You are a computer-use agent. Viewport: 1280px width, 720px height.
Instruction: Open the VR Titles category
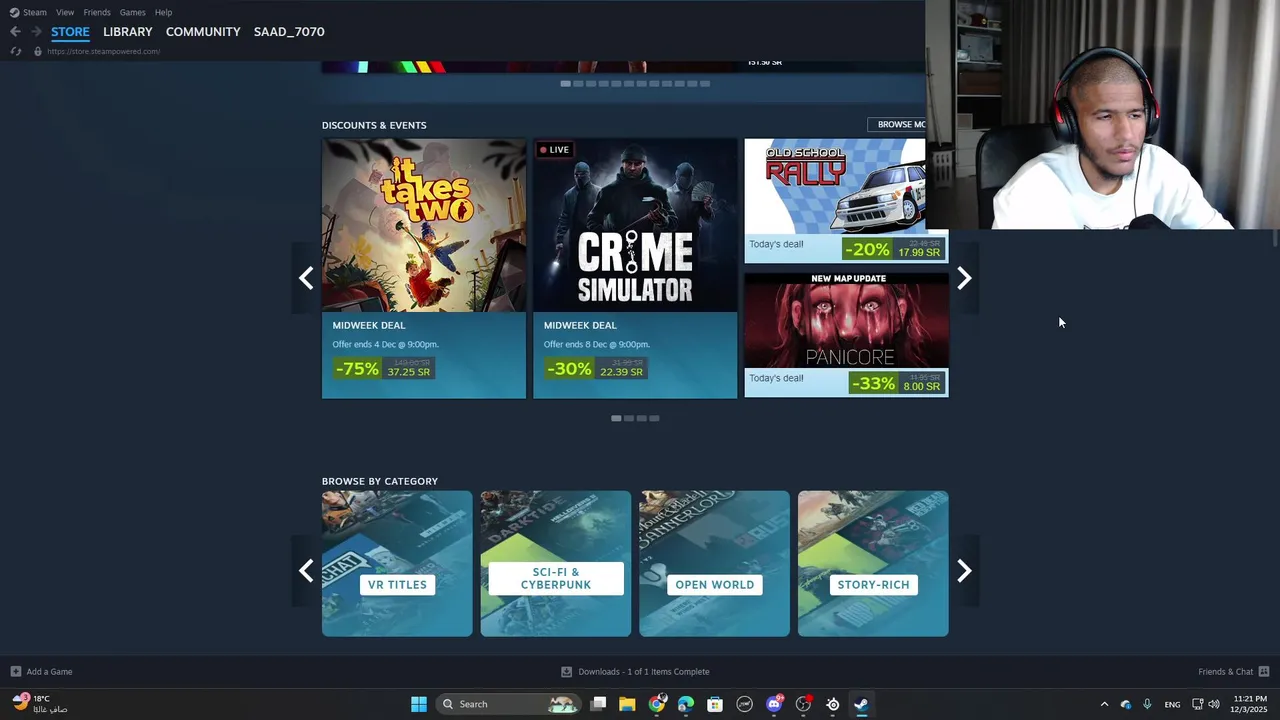397,564
